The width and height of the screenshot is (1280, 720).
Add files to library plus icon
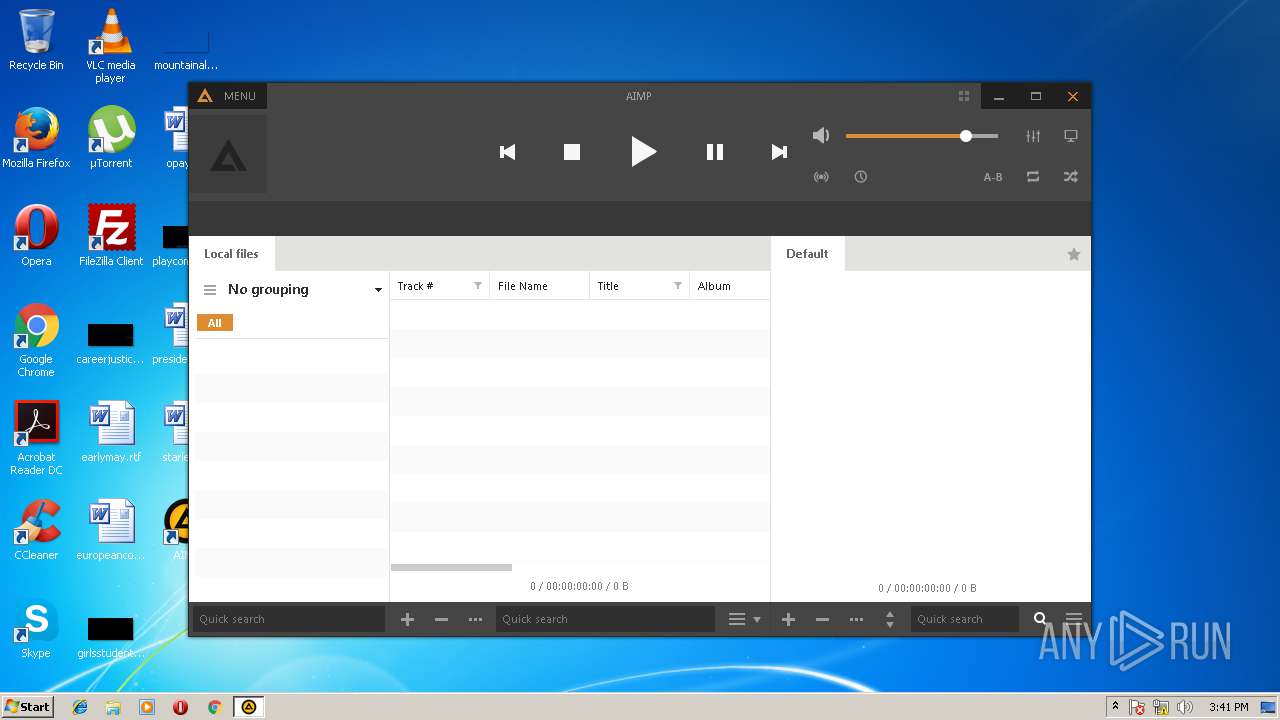407,620
